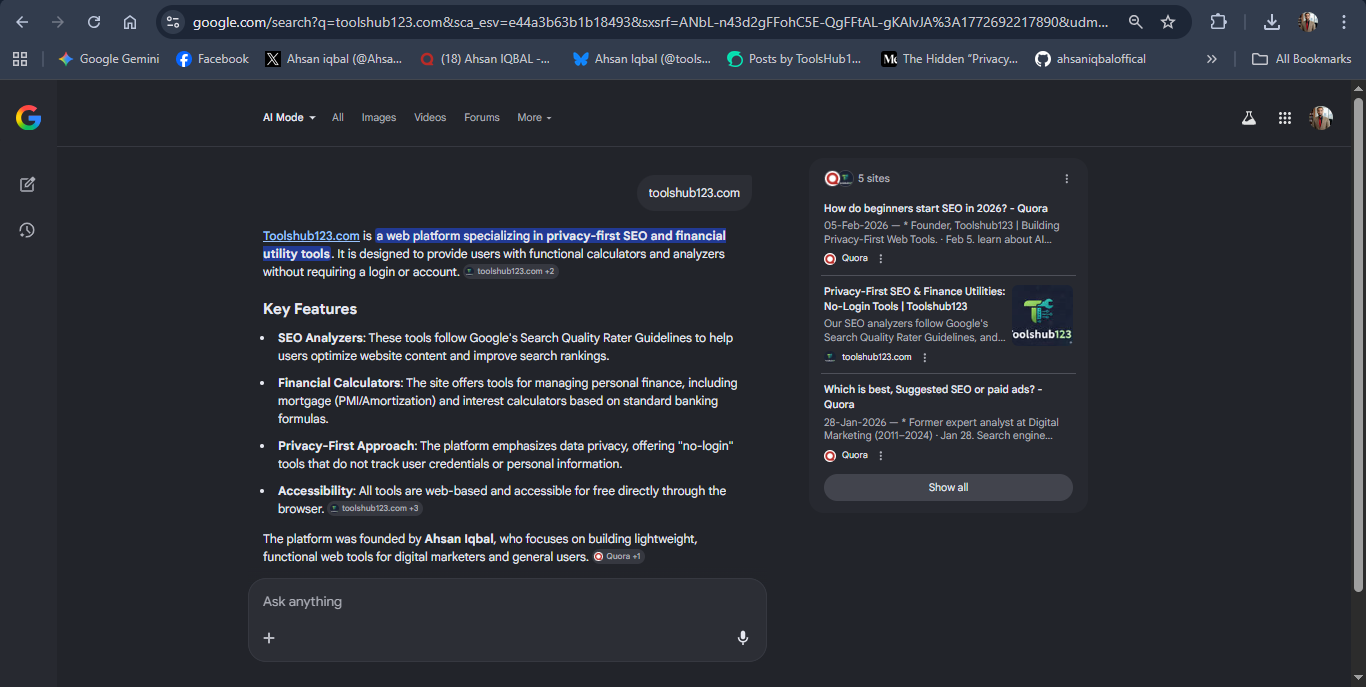Open the Ahsan iqbal X bookmark
This screenshot has height=687, width=1366.
point(333,59)
